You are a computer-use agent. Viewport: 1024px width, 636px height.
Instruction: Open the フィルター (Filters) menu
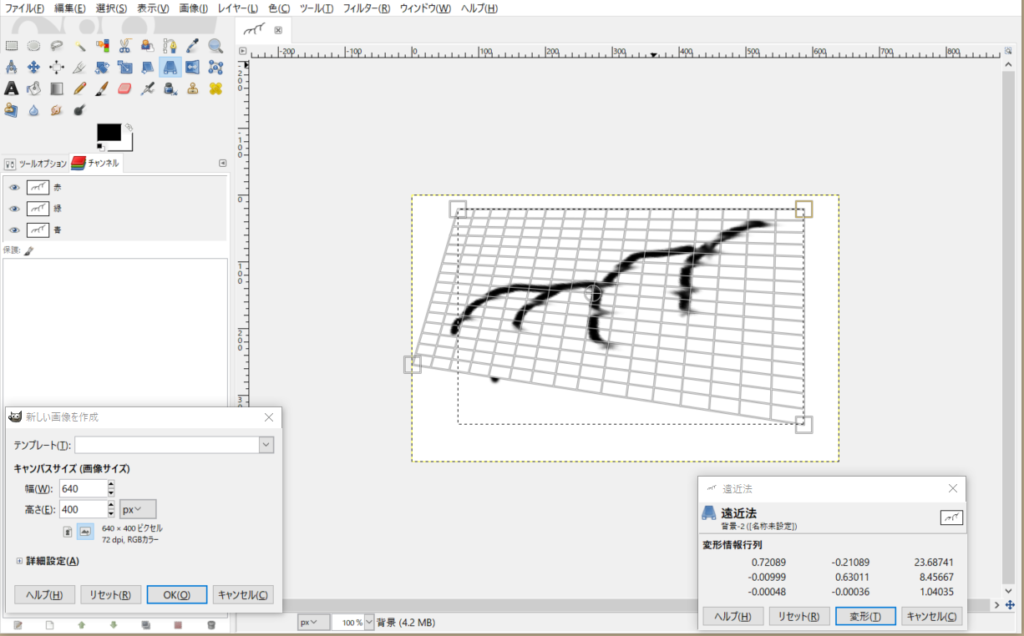366,8
